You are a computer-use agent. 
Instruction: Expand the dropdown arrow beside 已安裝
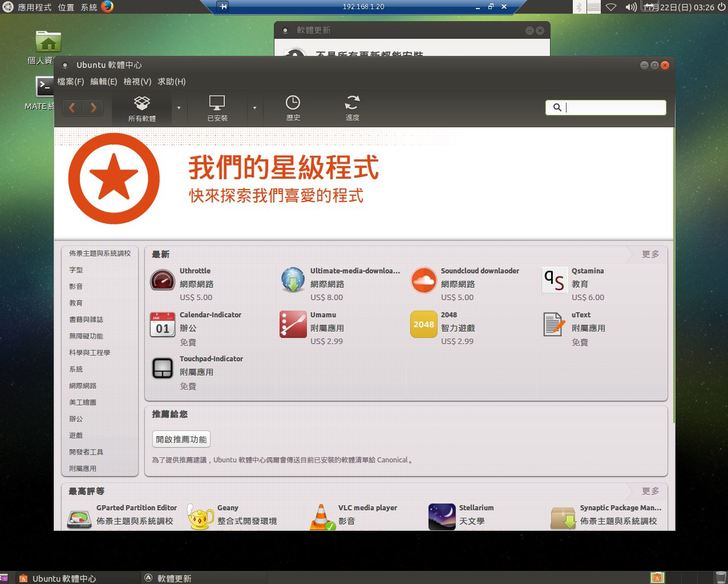254,108
